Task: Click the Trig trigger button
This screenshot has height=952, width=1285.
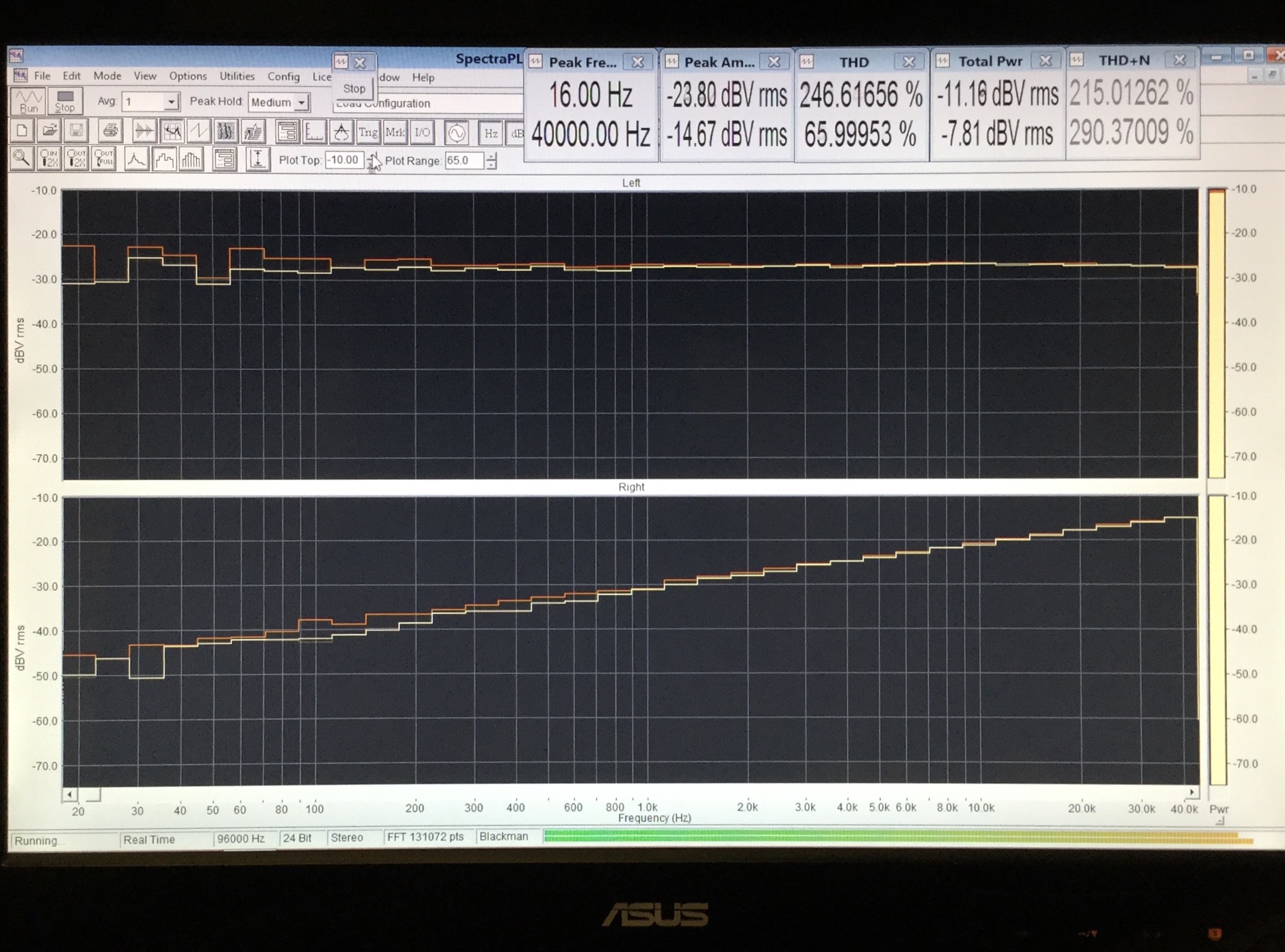Action: pos(367,132)
